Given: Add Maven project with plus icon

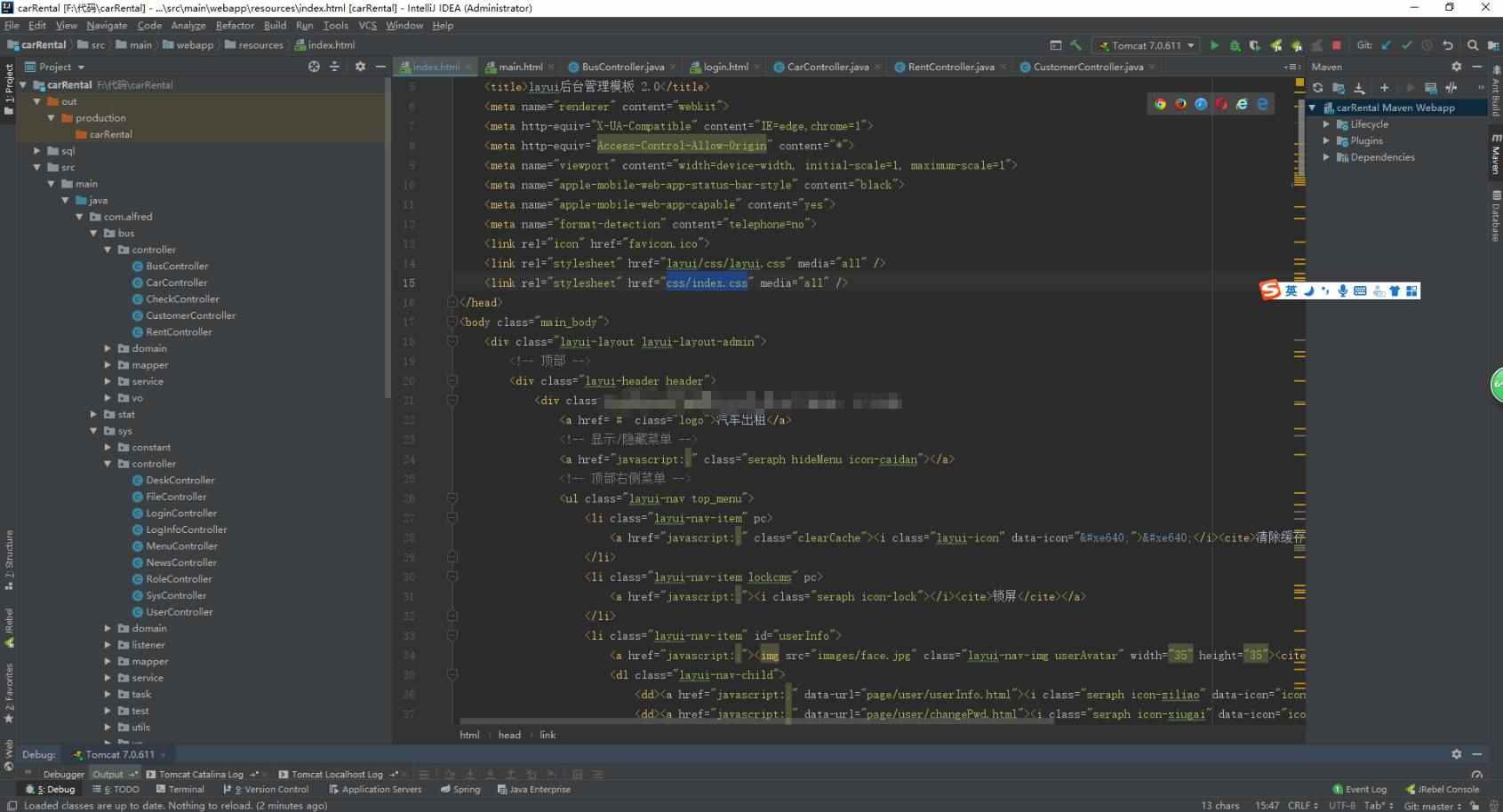Looking at the screenshot, I should point(1384,88).
